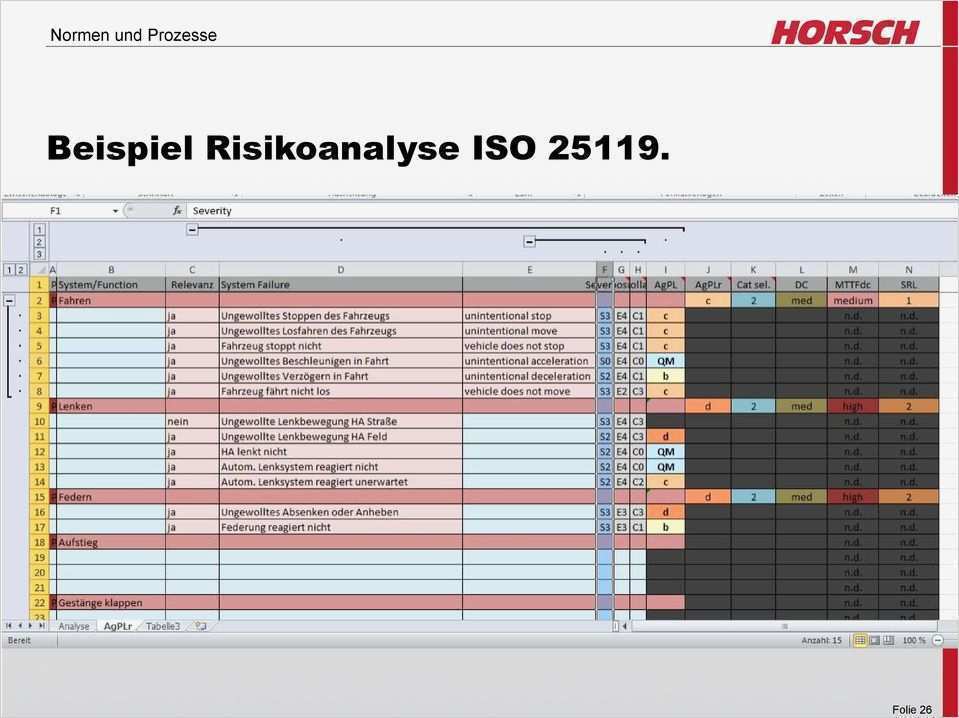Click cell vehicle does not move
The height and width of the screenshot is (718, 959).
pyautogui.click(x=529, y=391)
